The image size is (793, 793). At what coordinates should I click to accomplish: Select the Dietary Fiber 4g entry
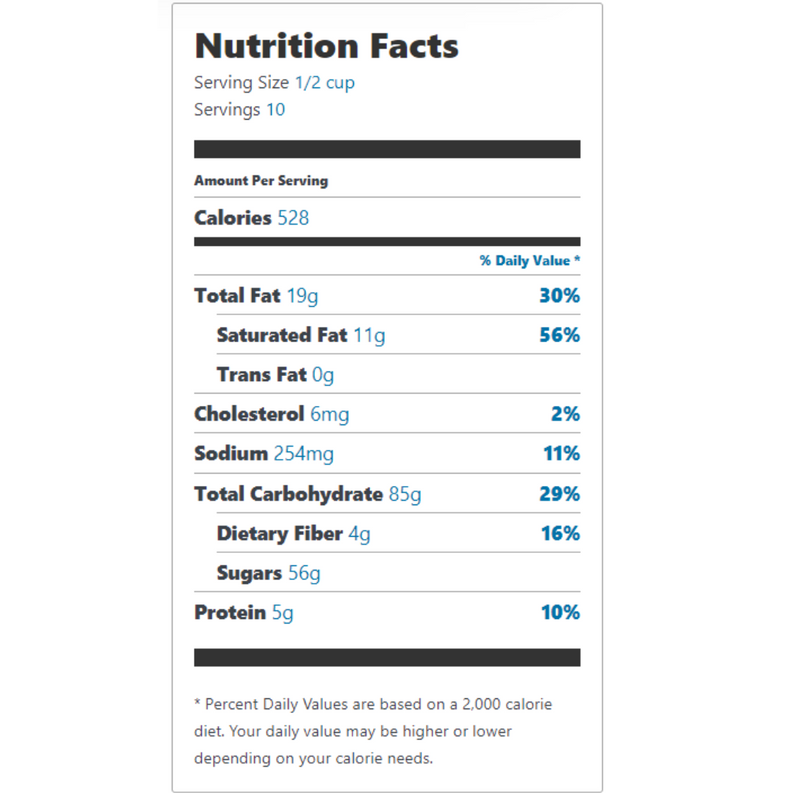[293, 534]
